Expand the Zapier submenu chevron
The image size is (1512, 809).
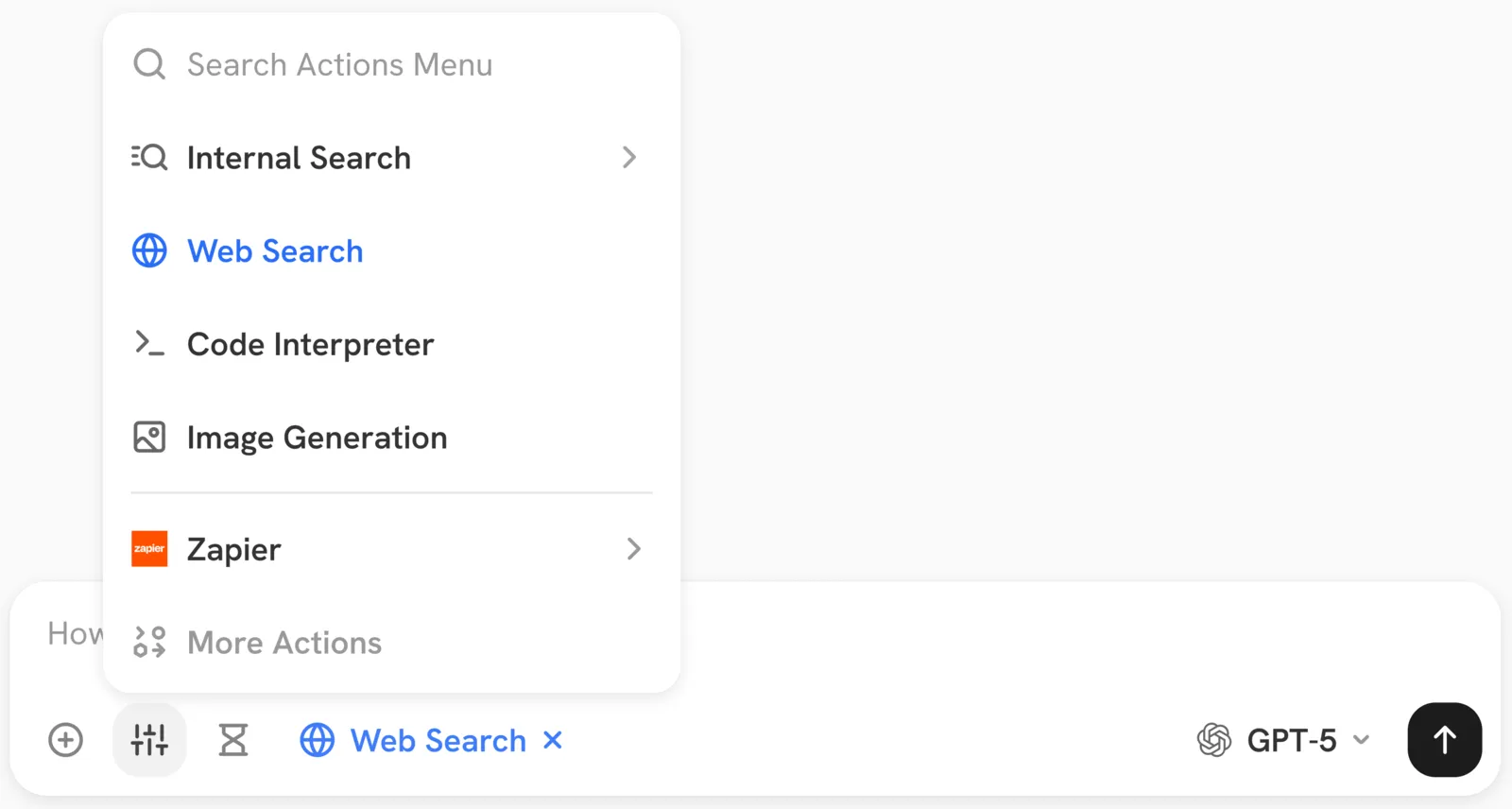(634, 548)
